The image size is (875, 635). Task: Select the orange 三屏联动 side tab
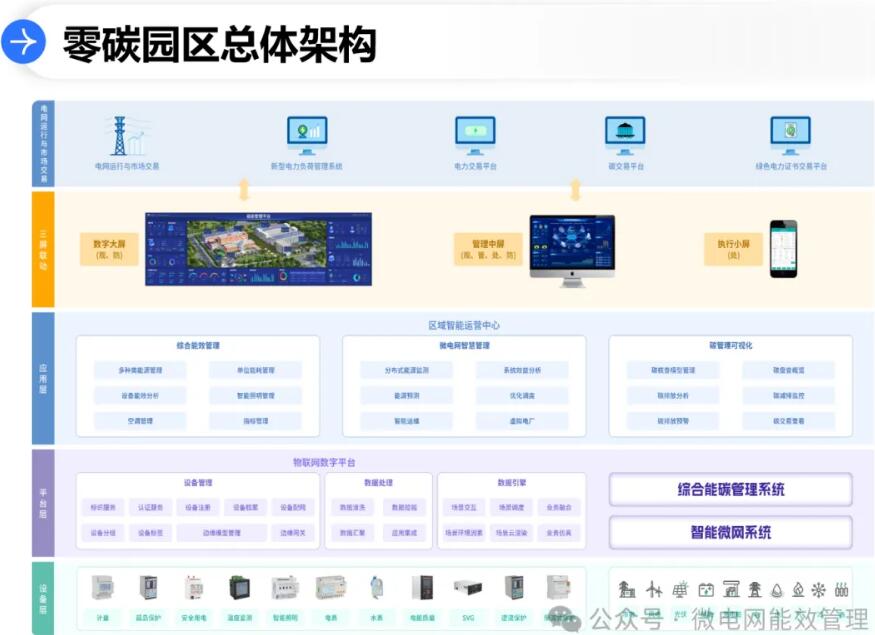pyautogui.click(x=43, y=250)
